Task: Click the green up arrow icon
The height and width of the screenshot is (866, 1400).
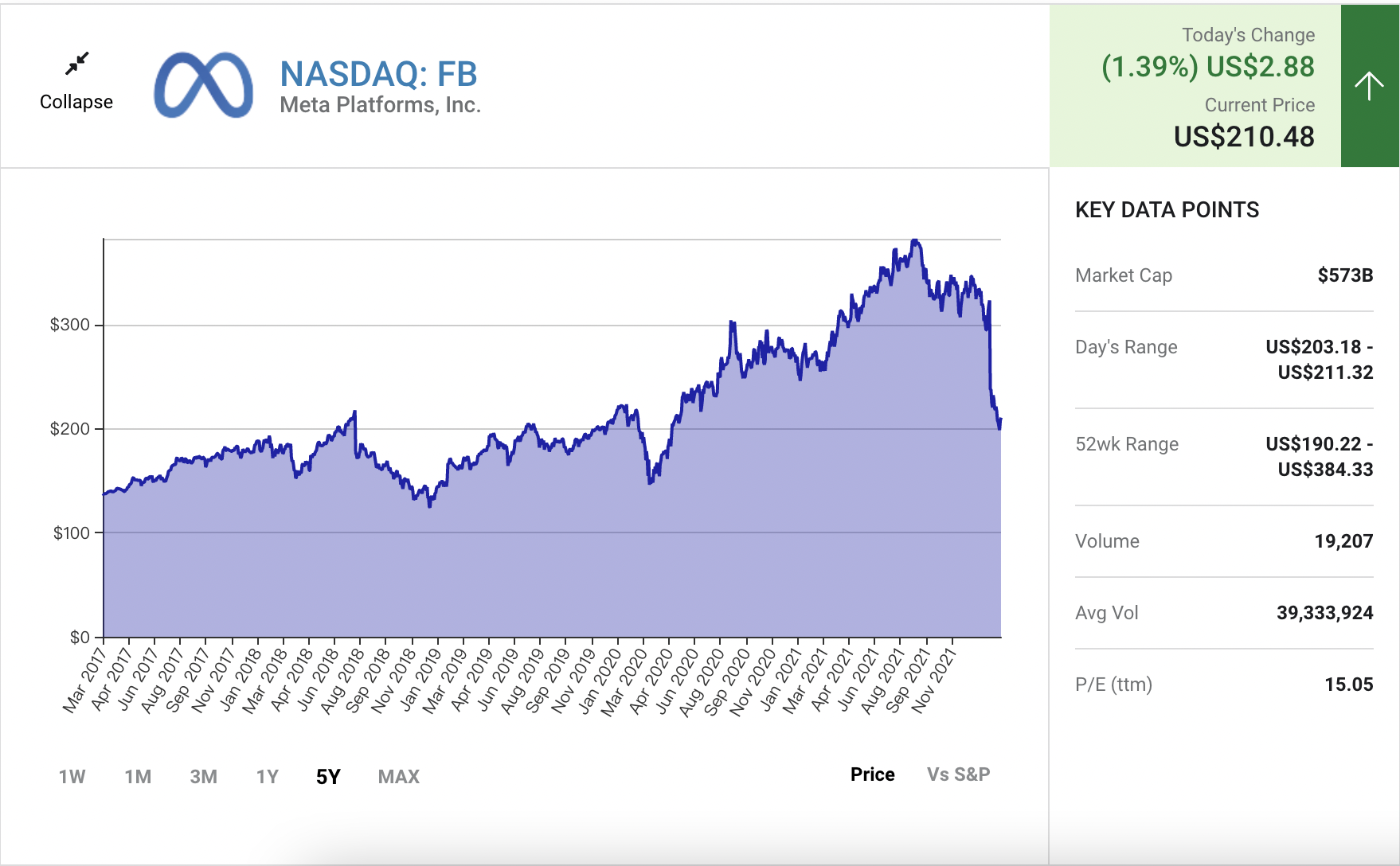Action: 1369,86
